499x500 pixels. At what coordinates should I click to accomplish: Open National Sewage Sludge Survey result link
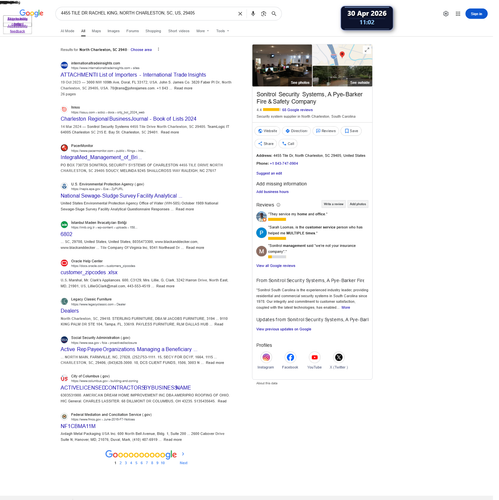pyautogui.click(x=121, y=196)
